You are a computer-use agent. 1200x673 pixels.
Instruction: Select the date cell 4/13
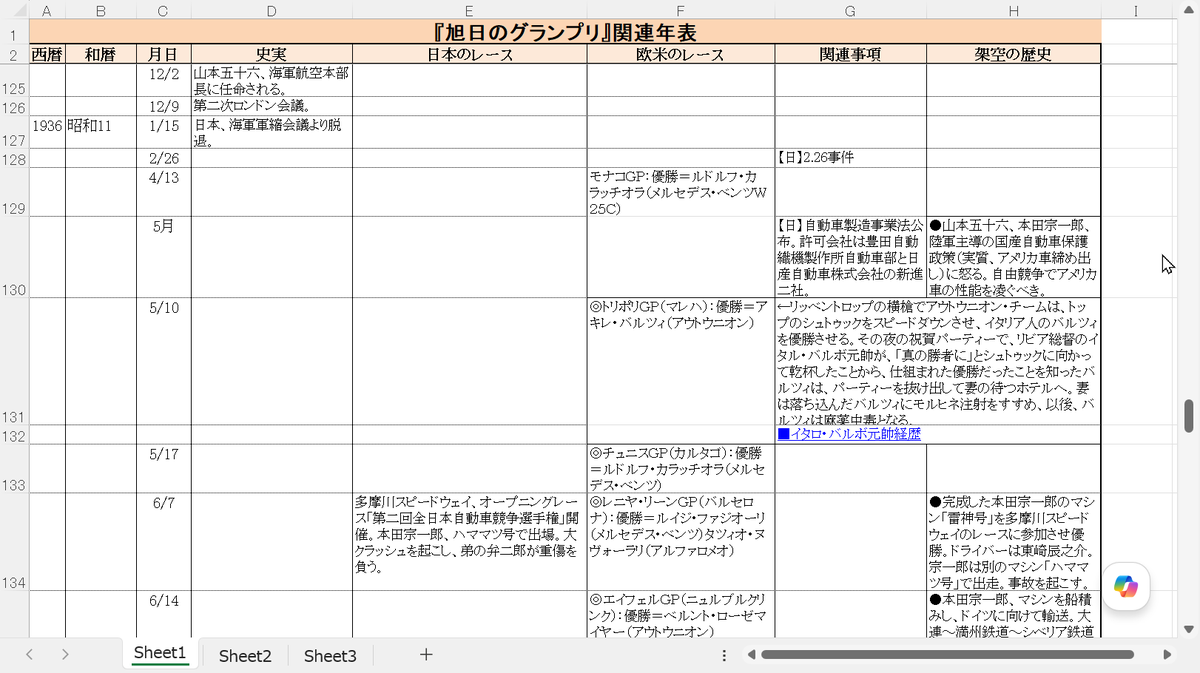coord(164,192)
